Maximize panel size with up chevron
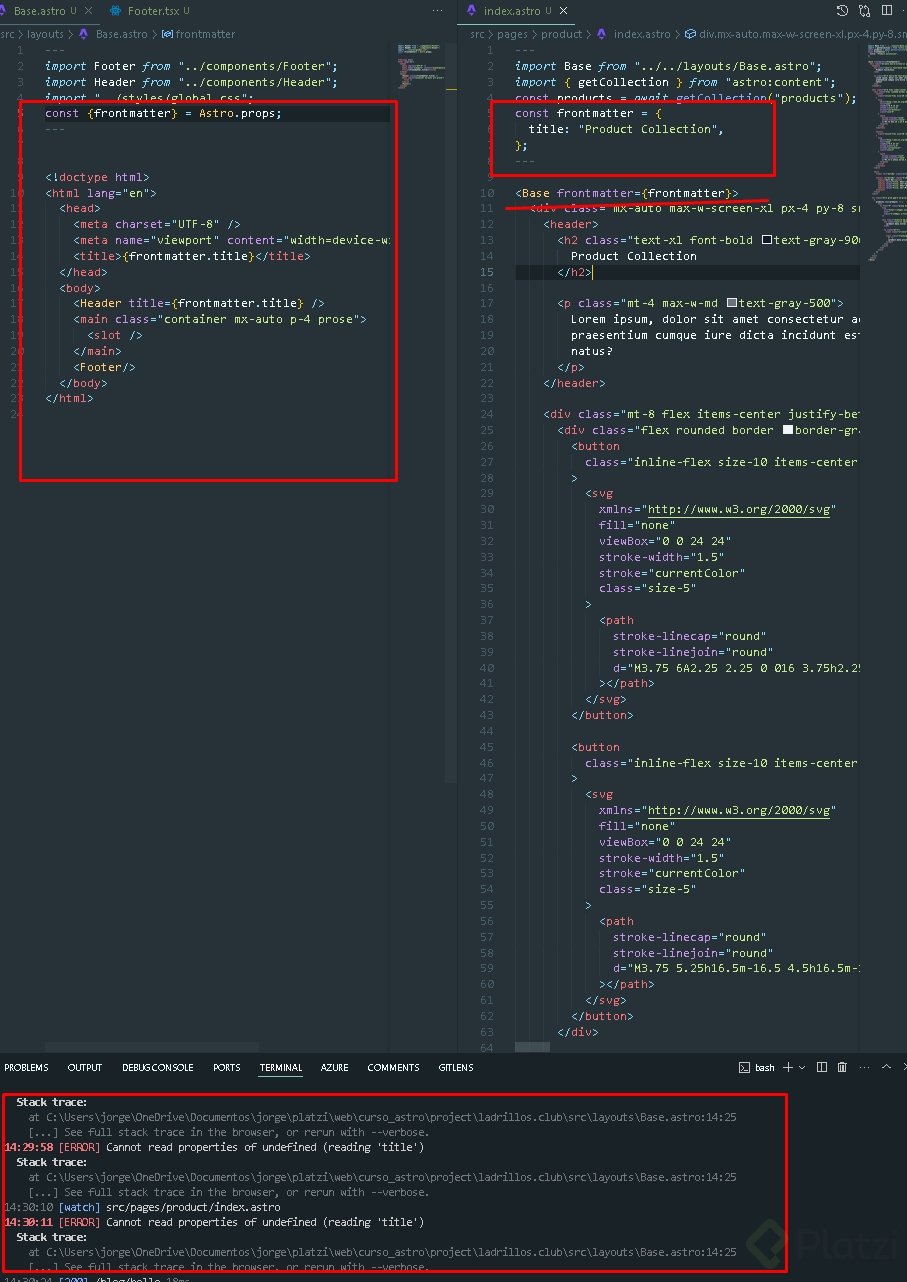This screenshot has width=907, height=1282. 884,1068
